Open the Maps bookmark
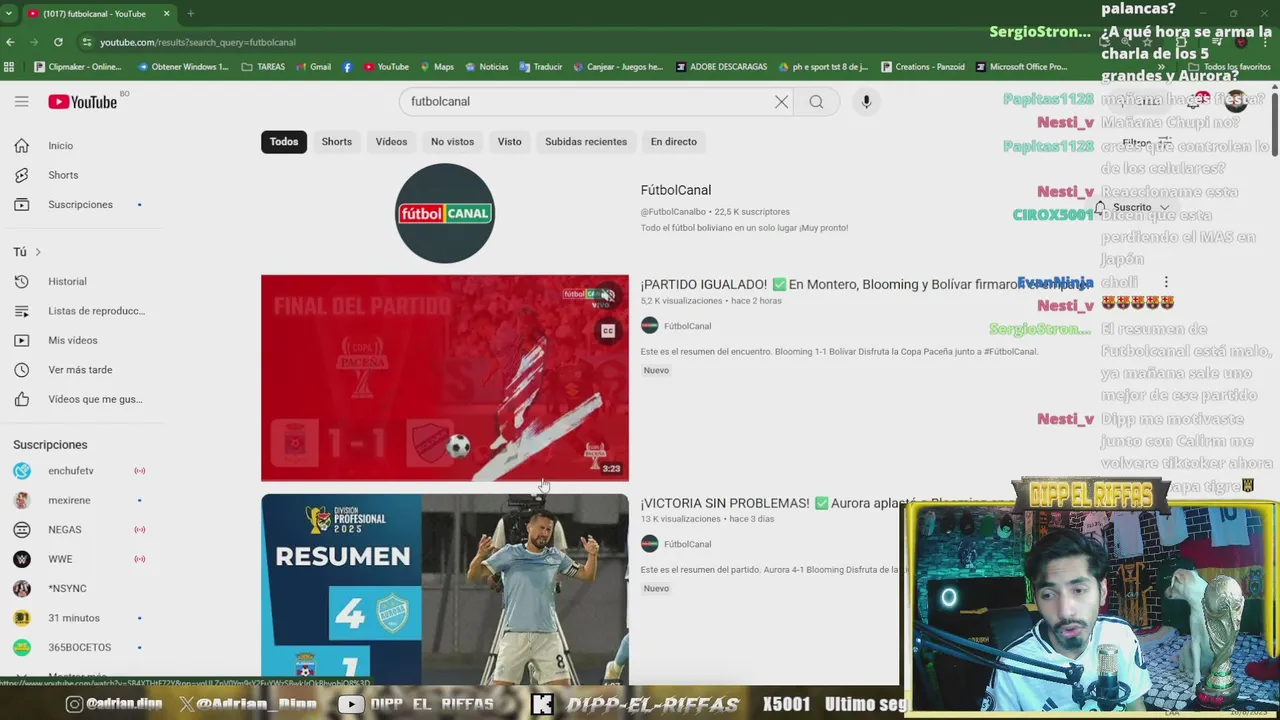1280x720 pixels. click(x=437, y=67)
